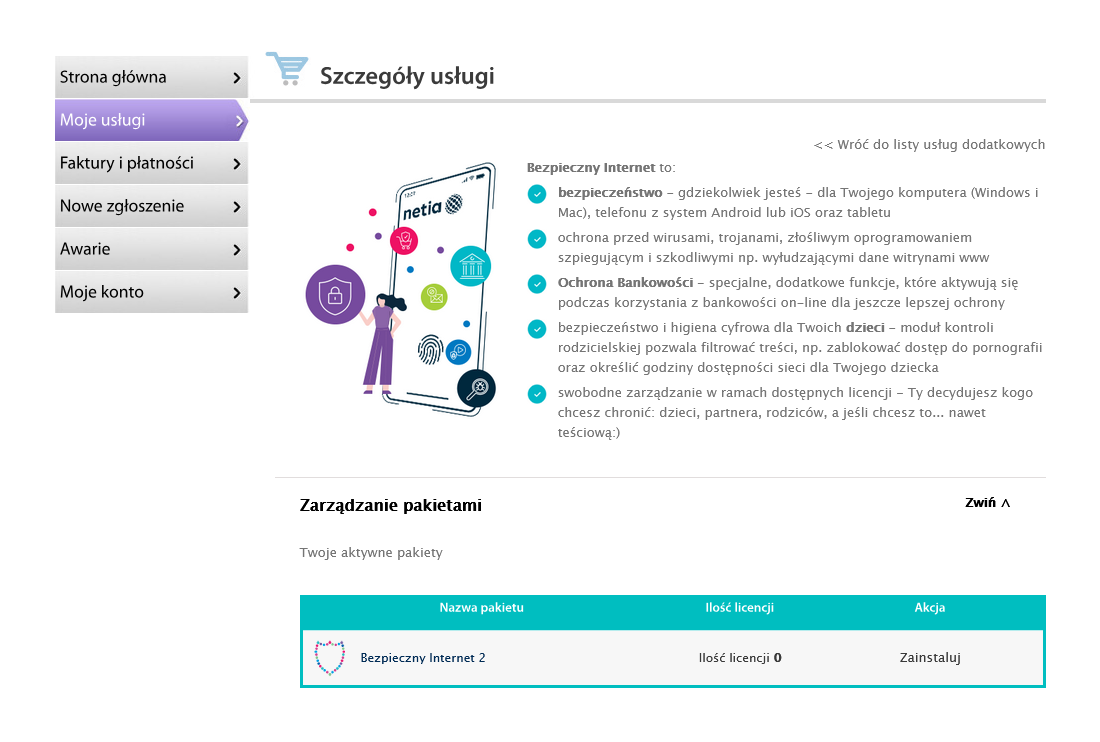Click Zainstaluj for Bezpieczny Internet 2
The image size is (1100, 742).
930,658
